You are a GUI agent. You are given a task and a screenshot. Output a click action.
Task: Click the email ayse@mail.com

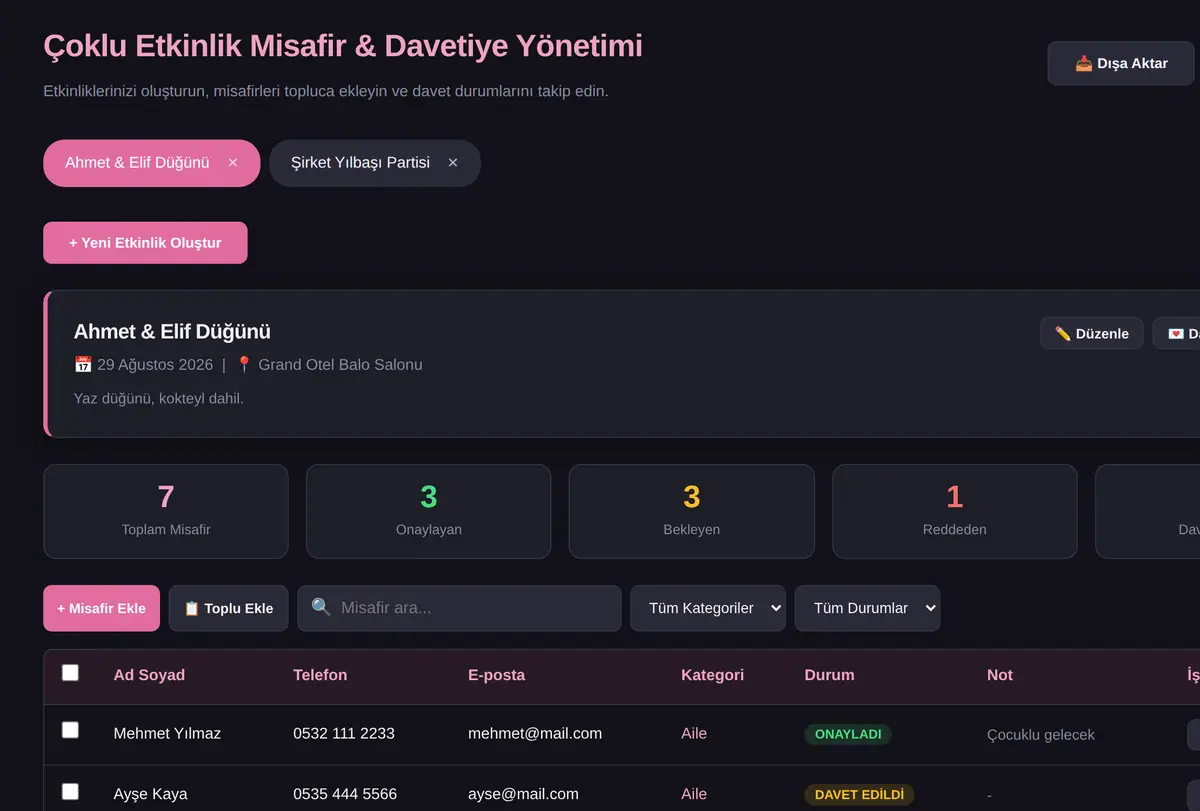click(x=523, y=794)
